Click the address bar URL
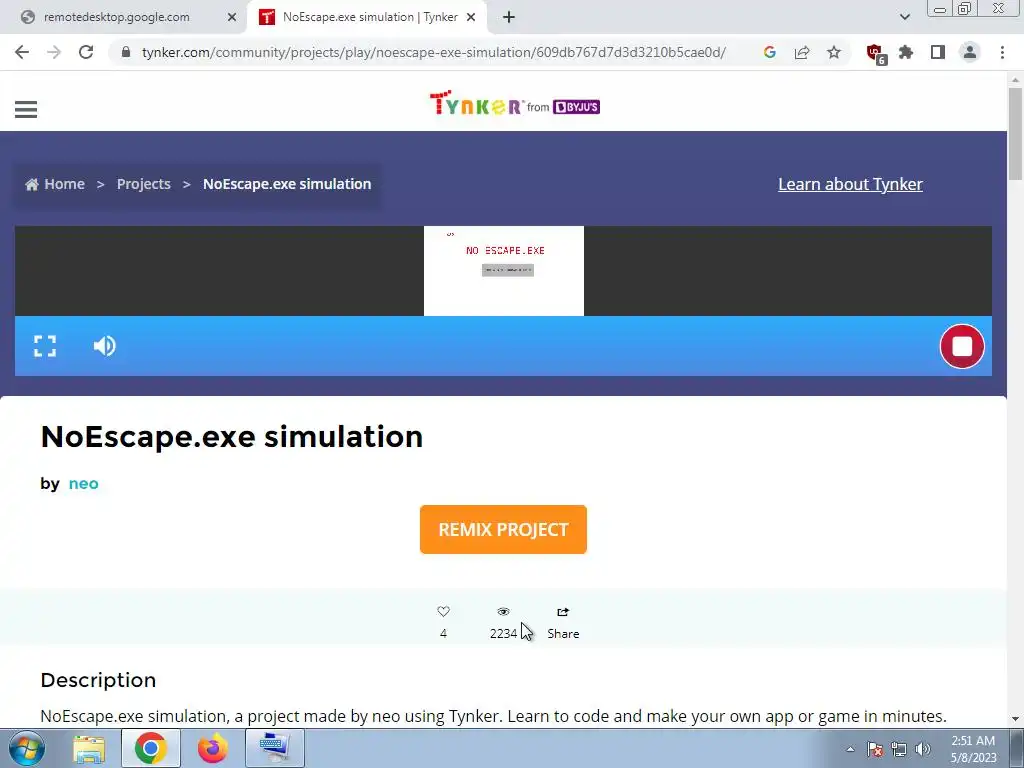This screenshot has height=768, width=1024. 434,52
